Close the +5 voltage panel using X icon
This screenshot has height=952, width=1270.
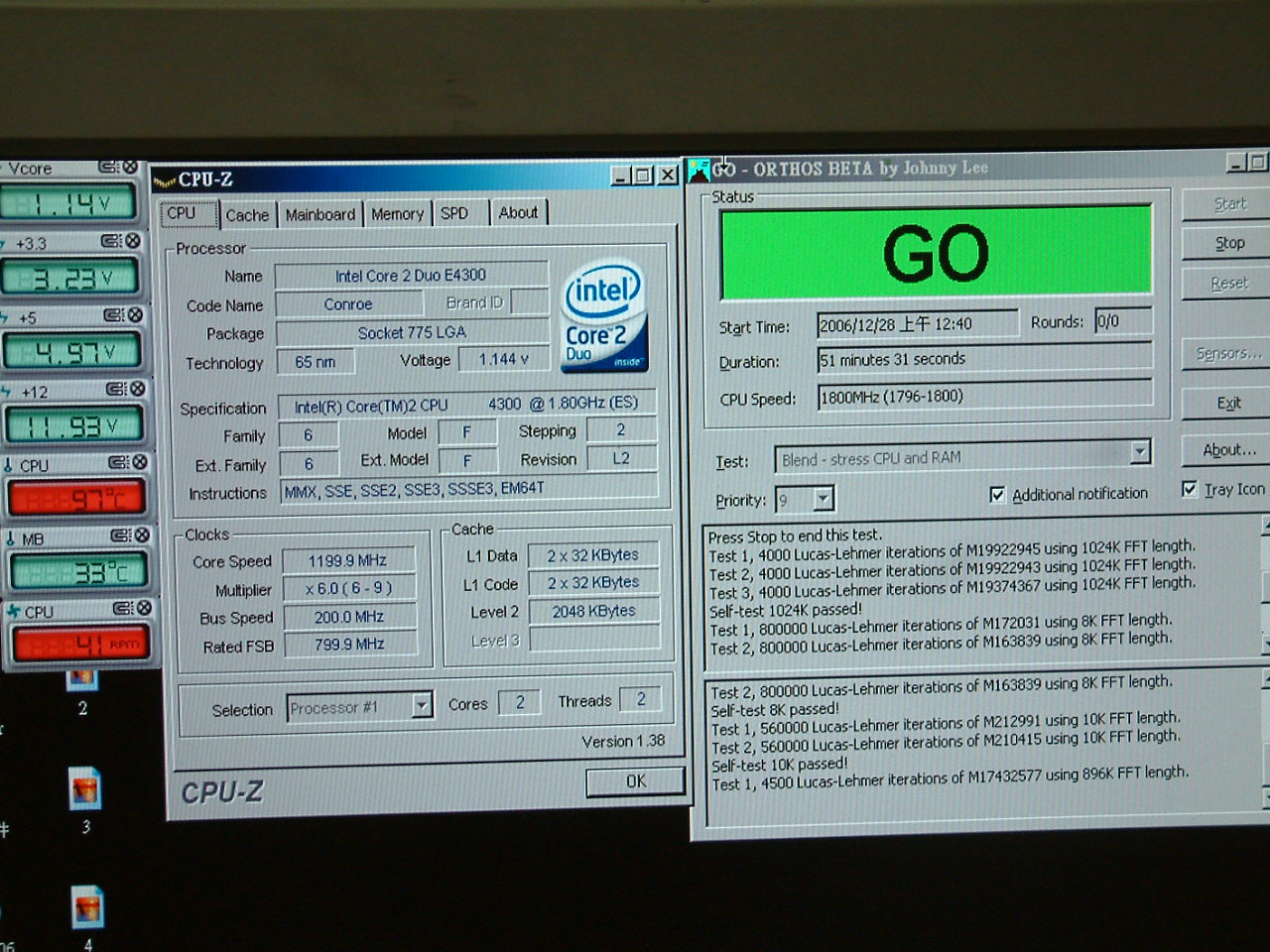[x=136, y=315]
